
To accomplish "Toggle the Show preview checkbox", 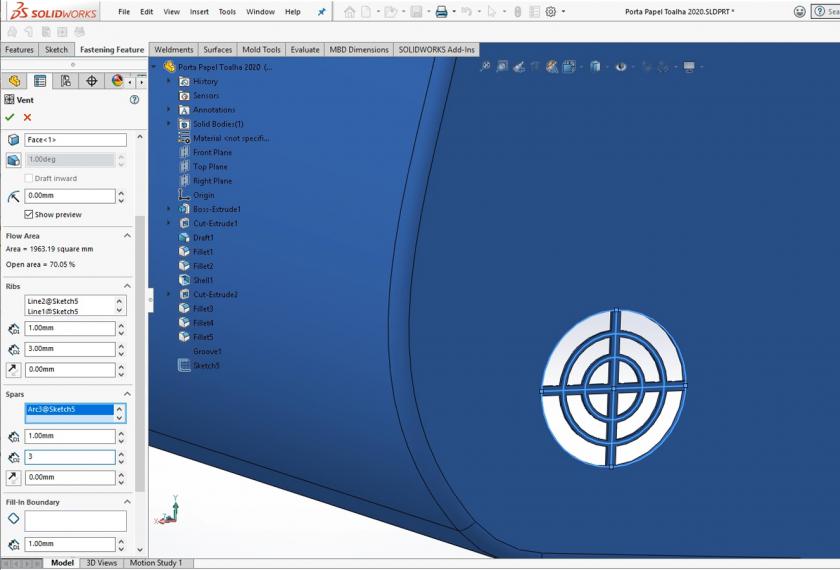I will tap(28, 214).
